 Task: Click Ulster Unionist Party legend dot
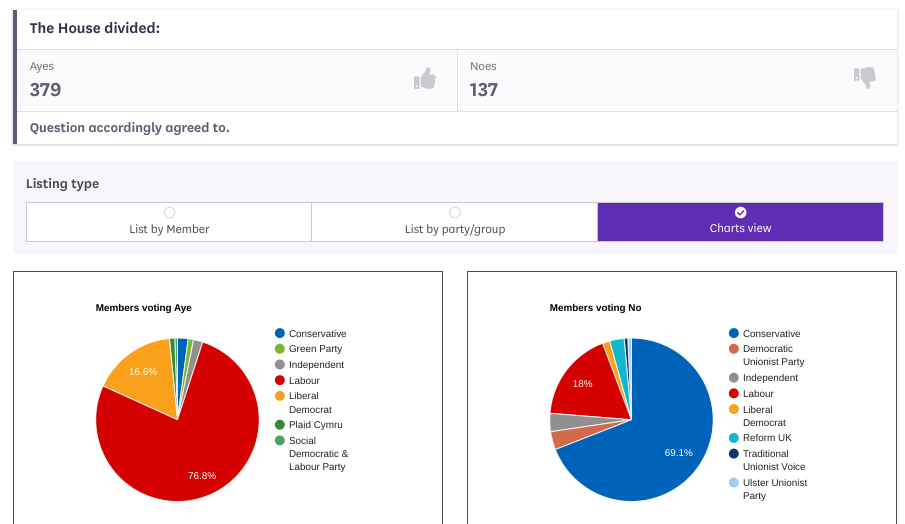pyautogui.click(x=734, y=483)
